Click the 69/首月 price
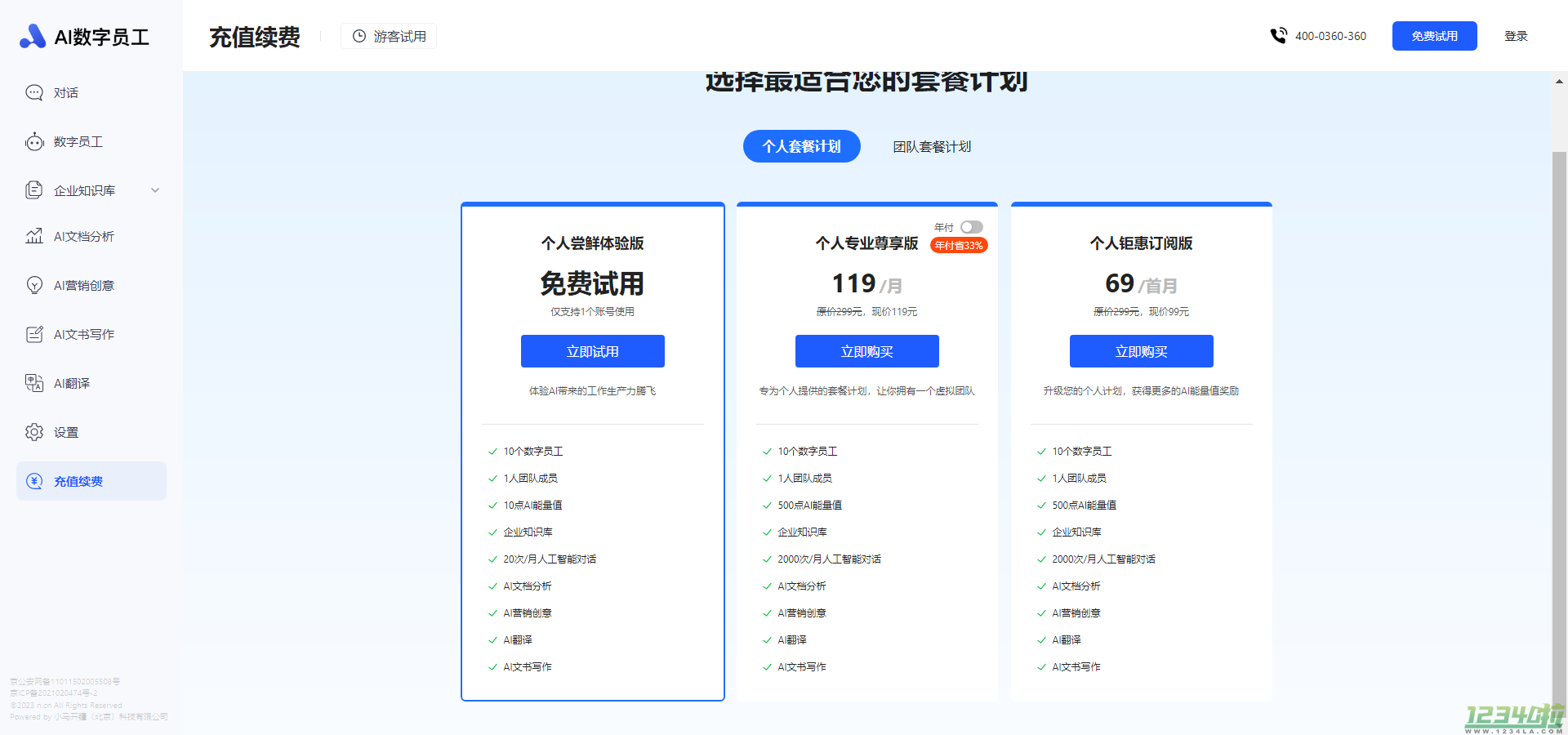This screenshot has height=735, width=1568. tap(1142, 283)
